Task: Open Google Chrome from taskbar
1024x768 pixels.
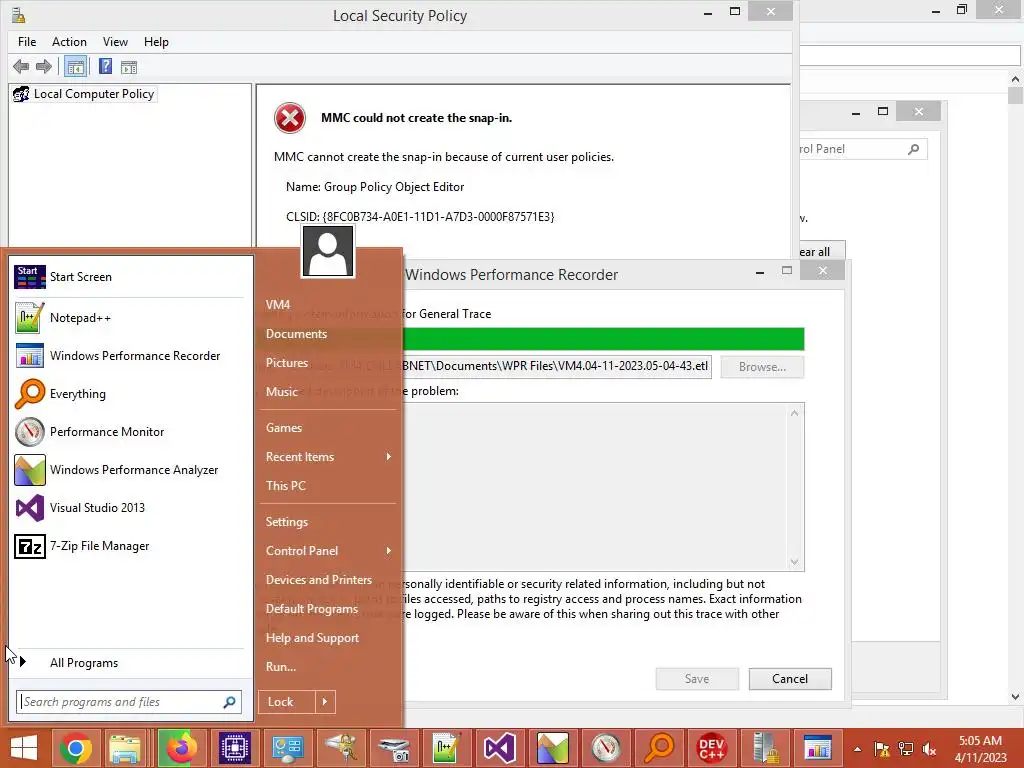Action: [76, 748]
